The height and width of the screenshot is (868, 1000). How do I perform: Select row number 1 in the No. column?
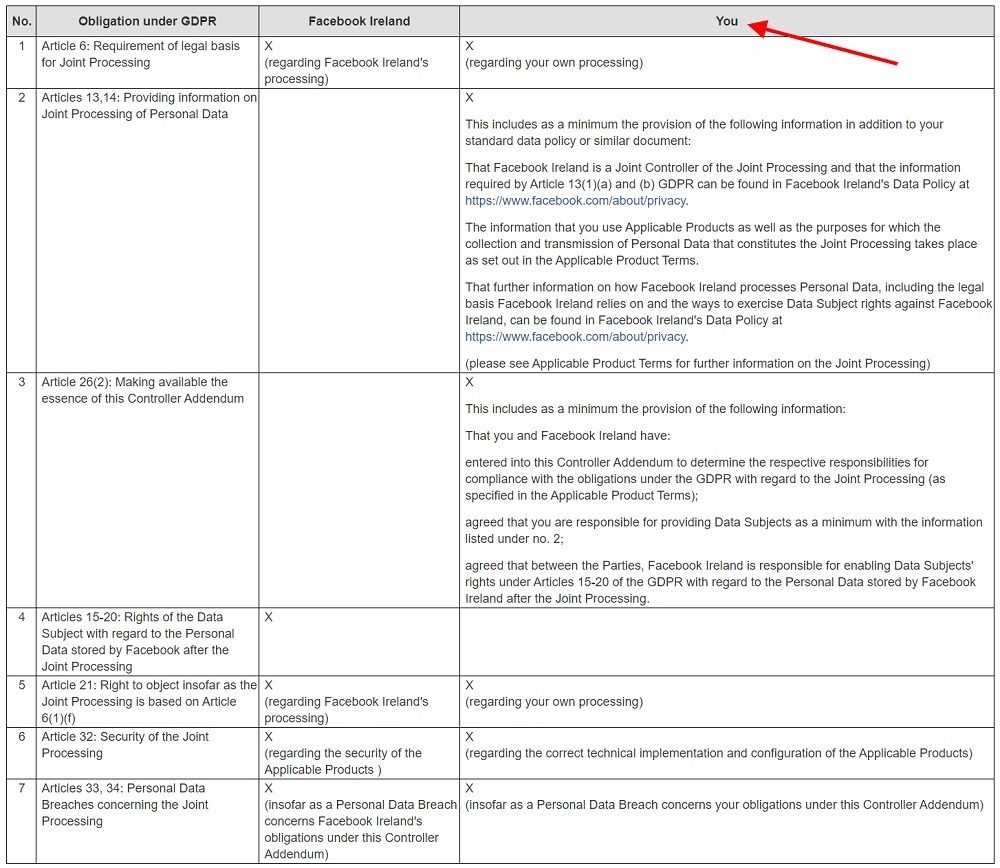[x=22, y=46]
